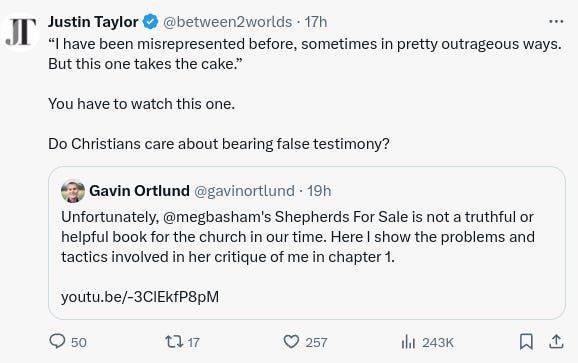Click the @gavinortlund handle
This screenshot has height=363, width=578.
(x=244, y=191)
